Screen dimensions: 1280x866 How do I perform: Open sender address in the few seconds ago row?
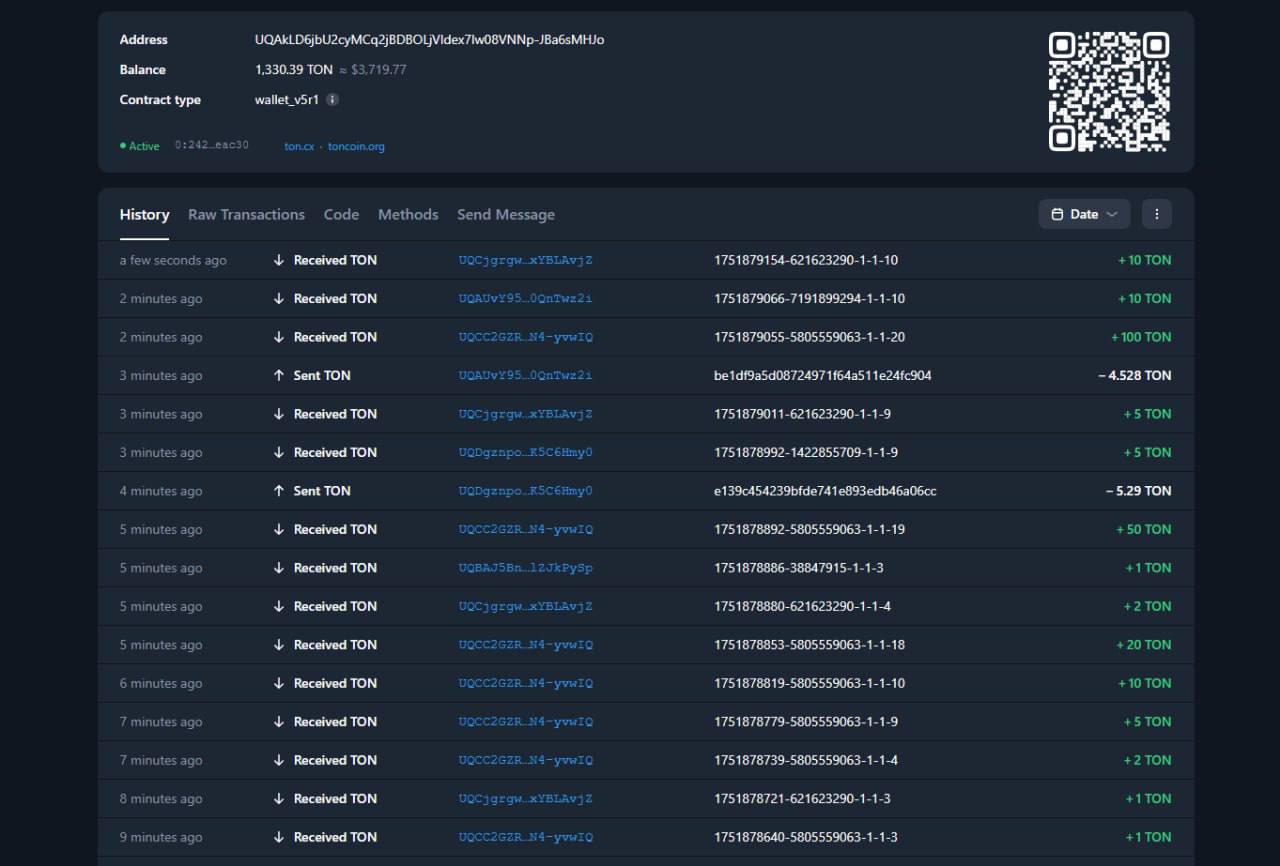pyautogui.click(x=526, y=260)
